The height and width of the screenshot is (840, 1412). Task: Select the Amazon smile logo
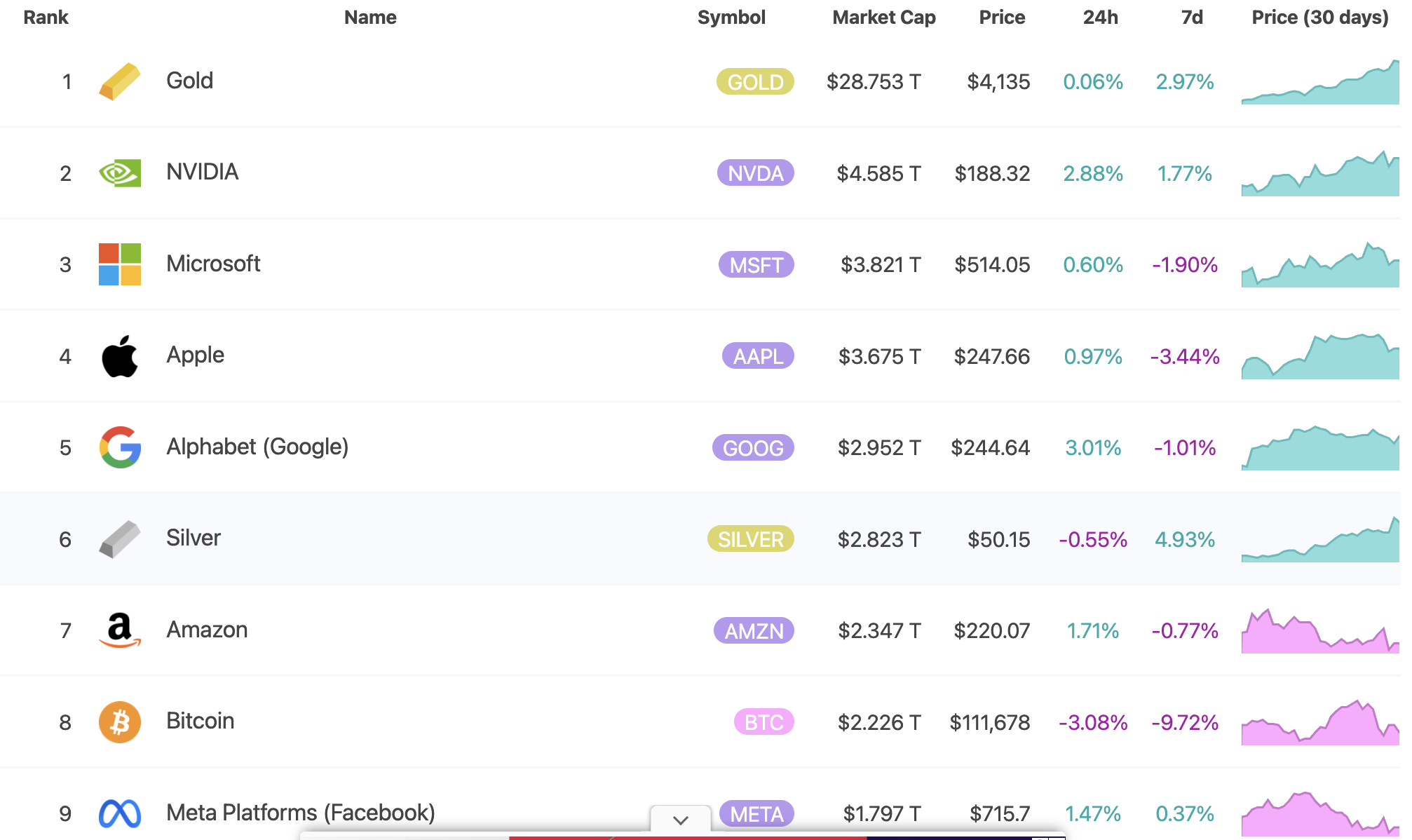120,630
